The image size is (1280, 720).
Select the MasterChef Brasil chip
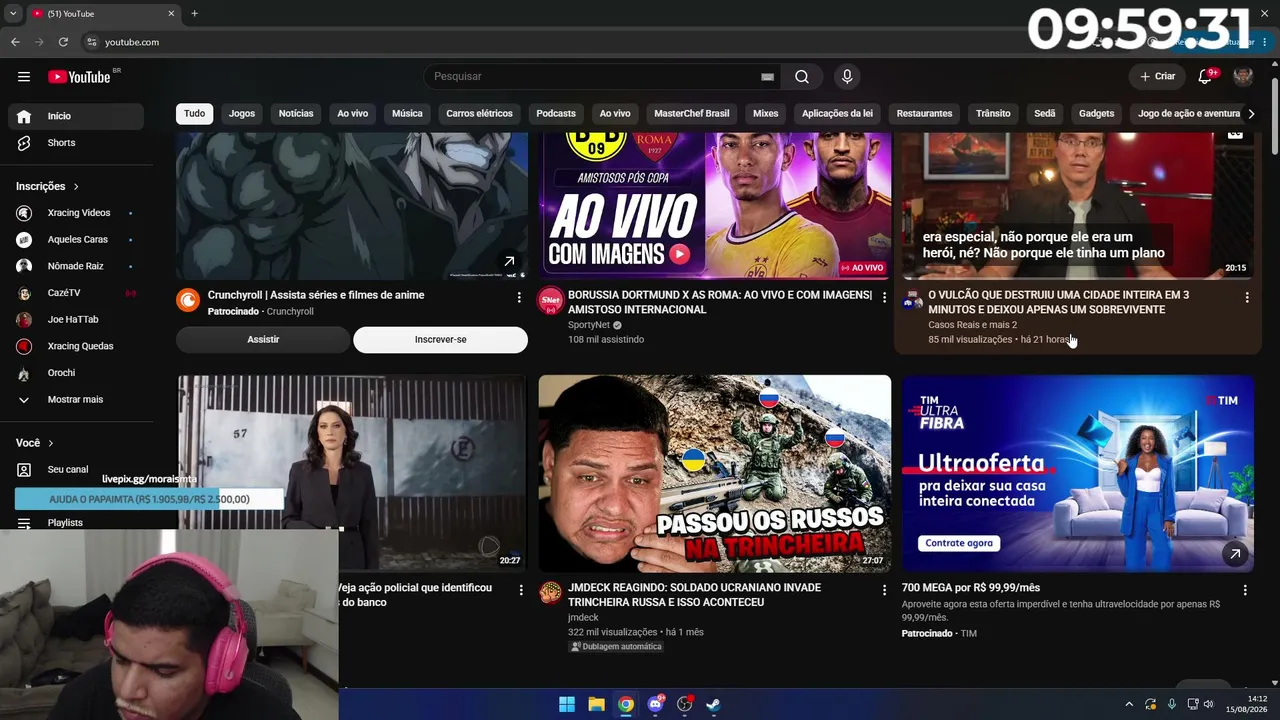(x=692, y=114)
